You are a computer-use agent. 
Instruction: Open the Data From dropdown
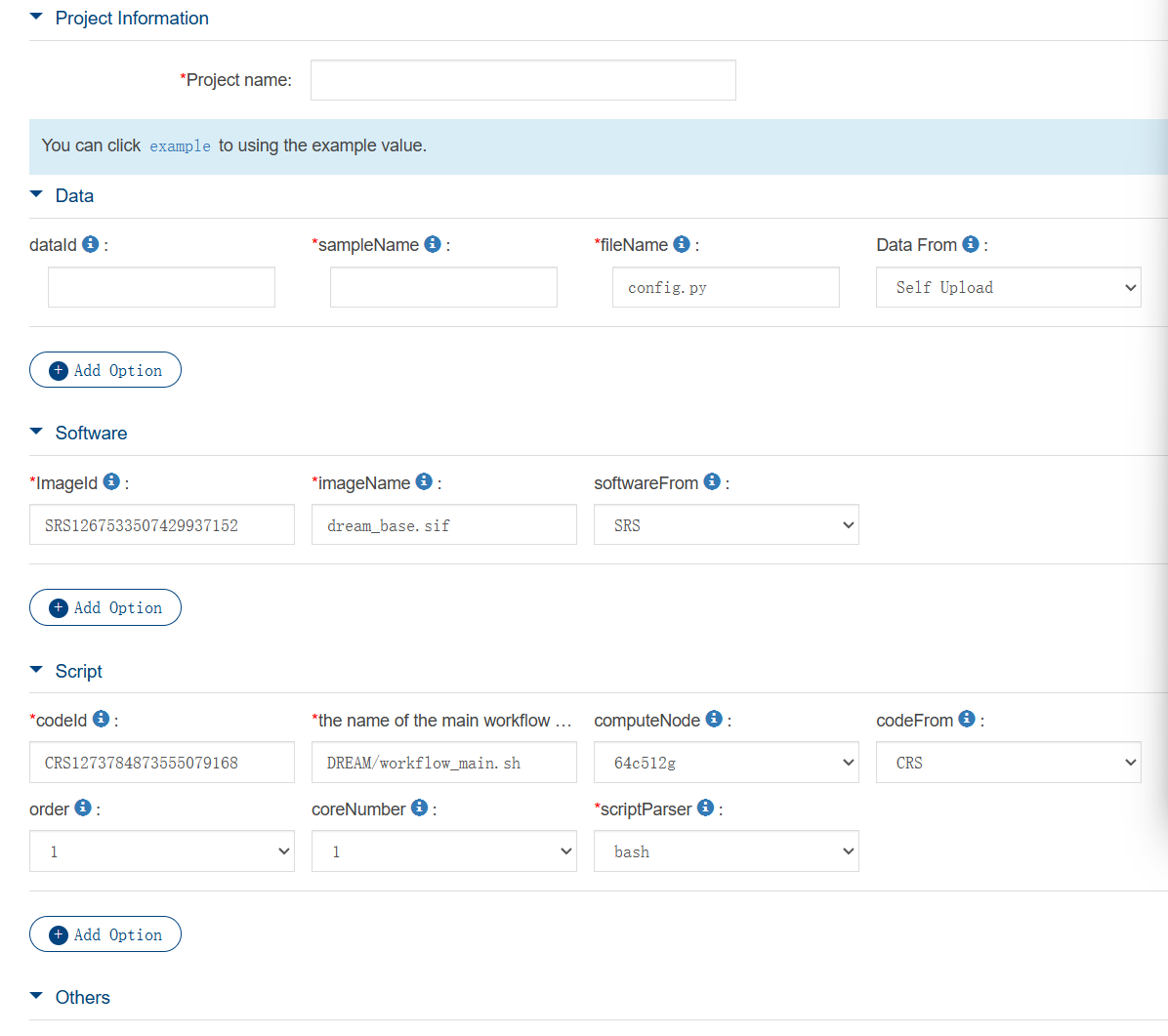[1009, 287]
